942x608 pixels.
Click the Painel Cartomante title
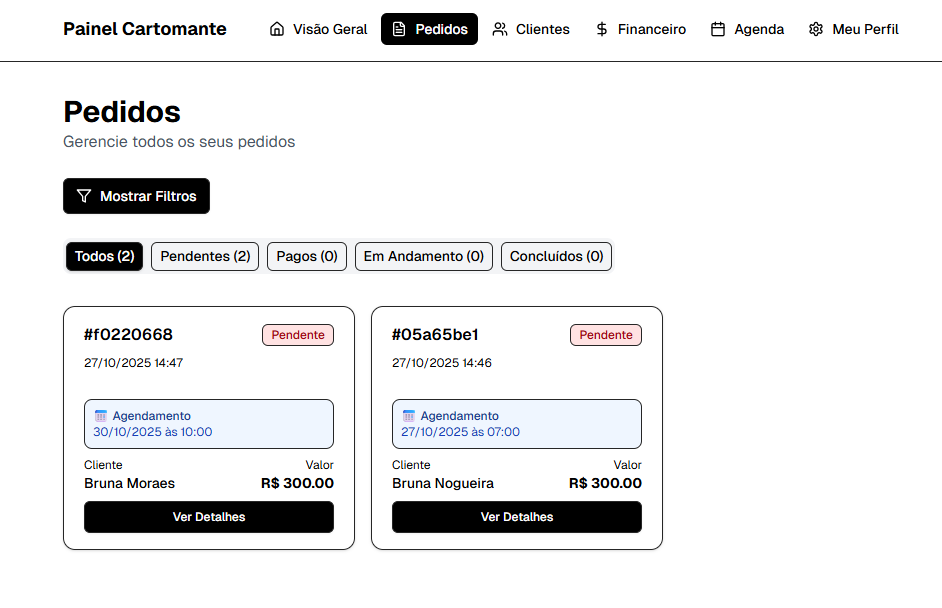point(144,29)
